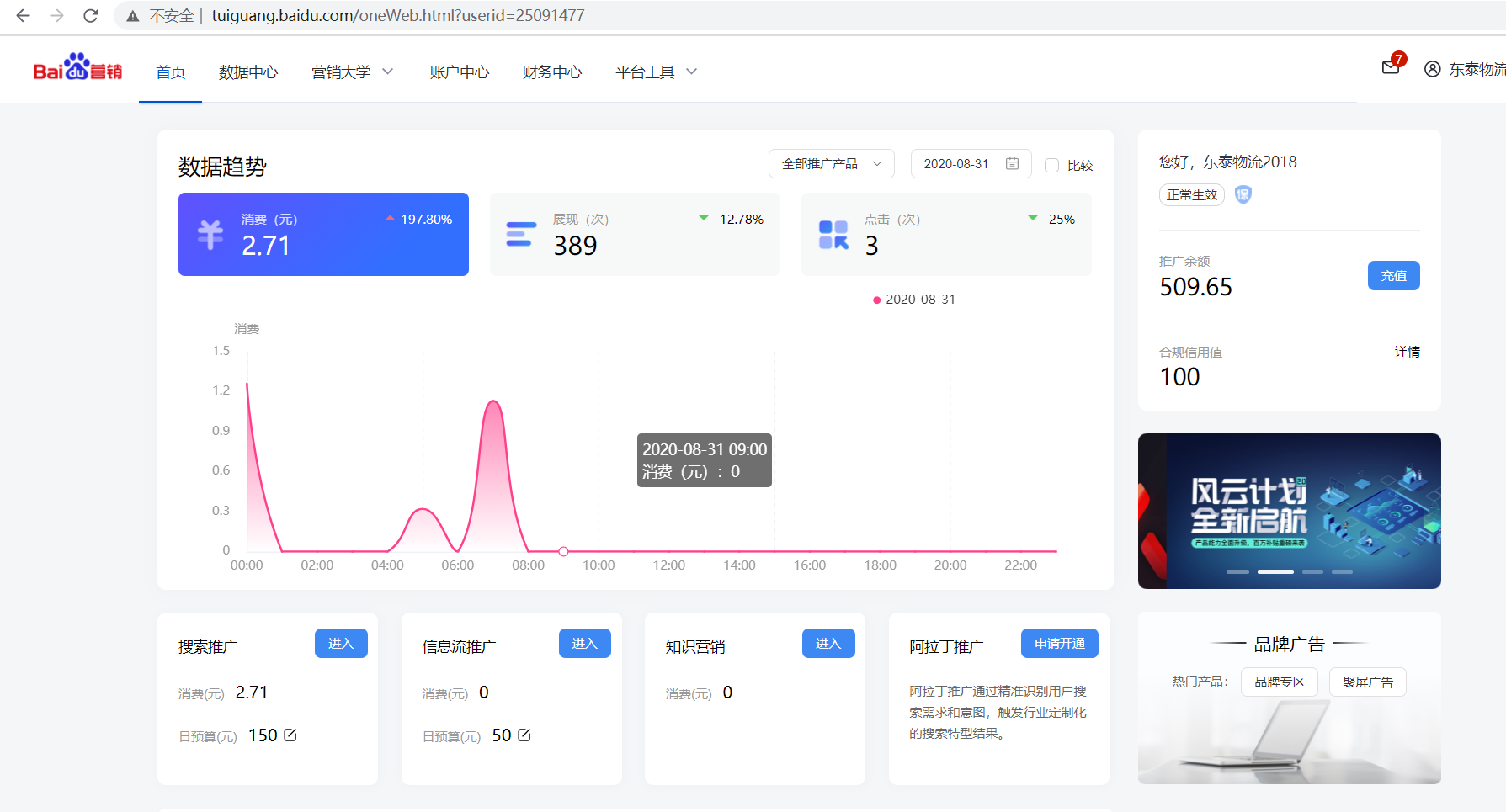Click the 正常生效 status tag
Image resolution: width=1506 pixels, height=812 pixels.
click(1192, 194)
